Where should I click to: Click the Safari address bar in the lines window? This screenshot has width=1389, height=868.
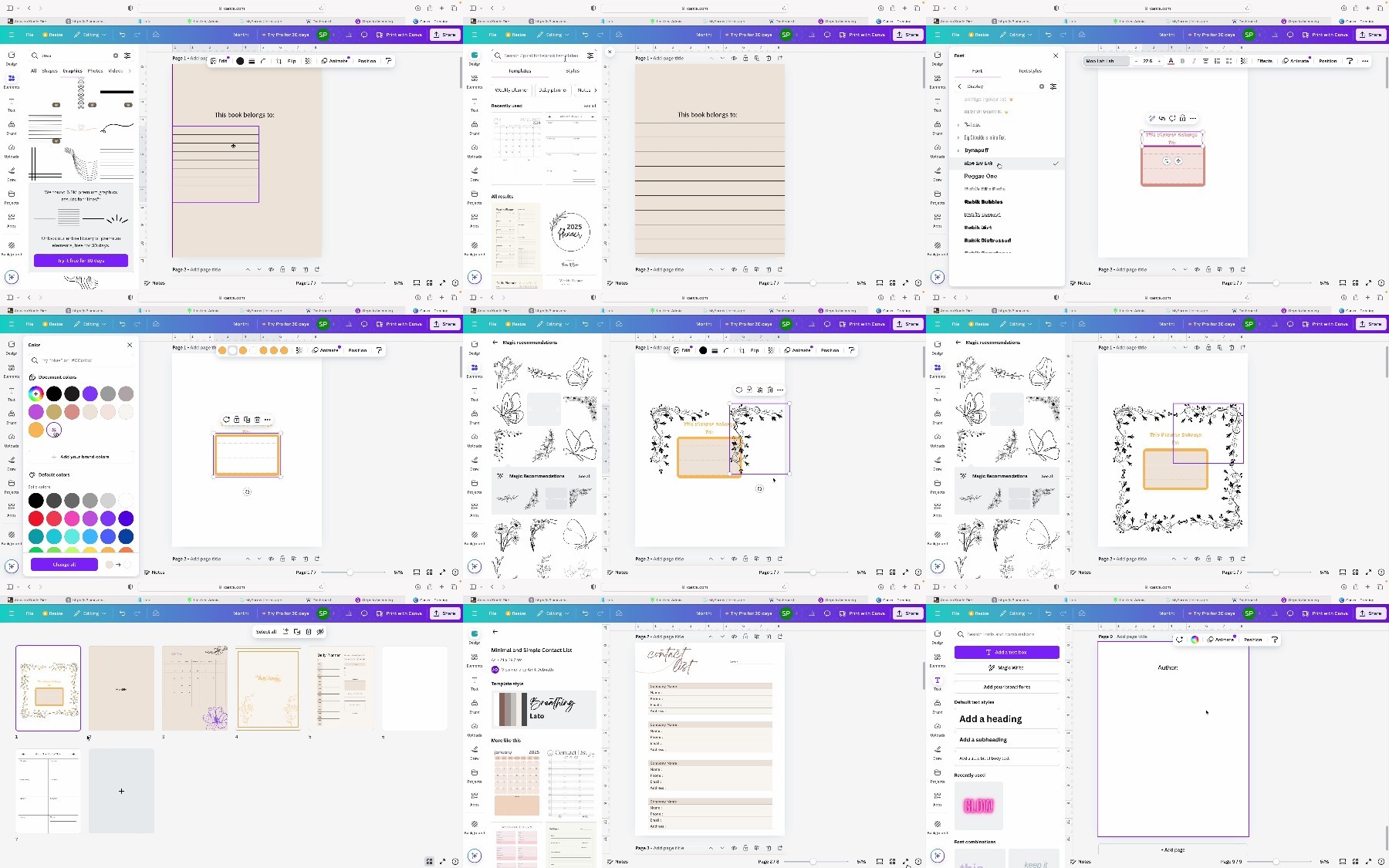pyautogui.click(x=230, y=8)
